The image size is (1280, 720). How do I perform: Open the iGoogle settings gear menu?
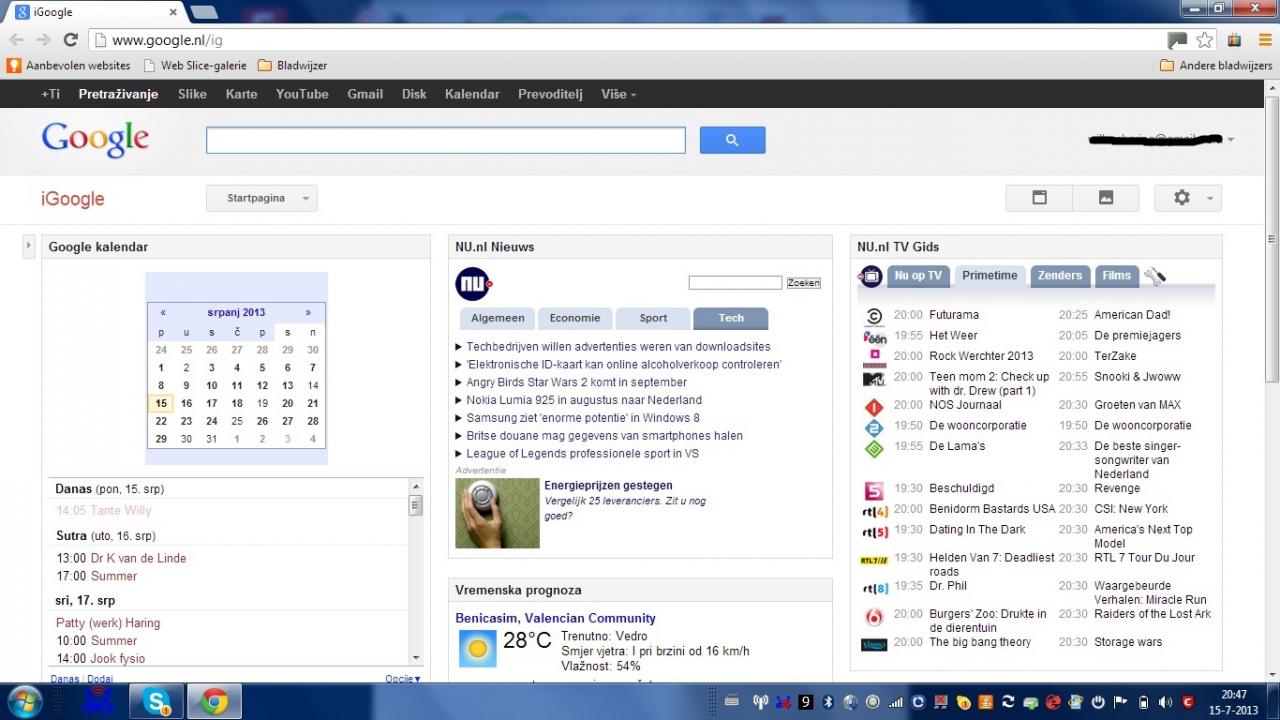click(1188, 198)
